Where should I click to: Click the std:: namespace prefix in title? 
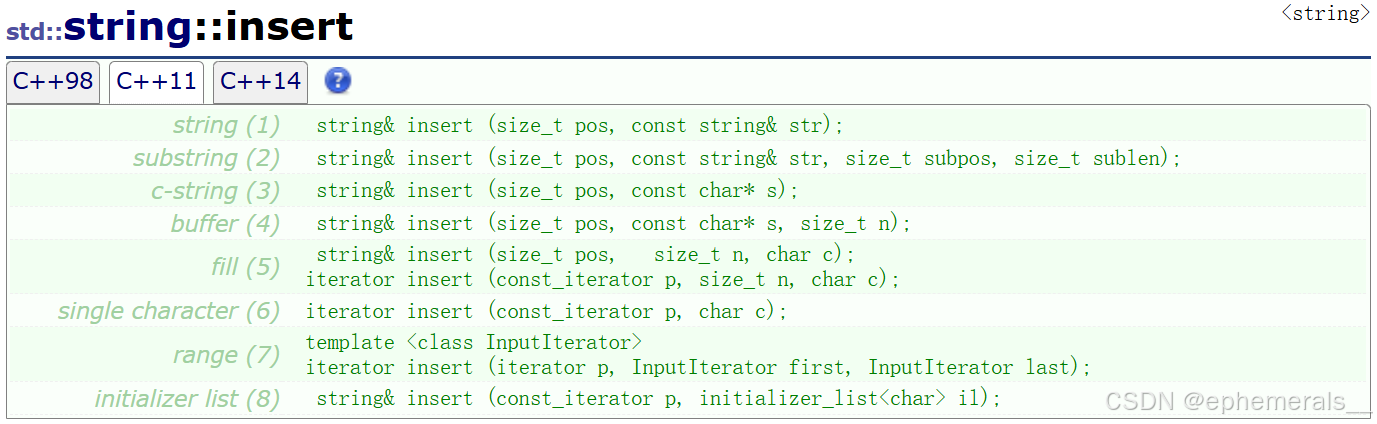[x=35, y=31]
